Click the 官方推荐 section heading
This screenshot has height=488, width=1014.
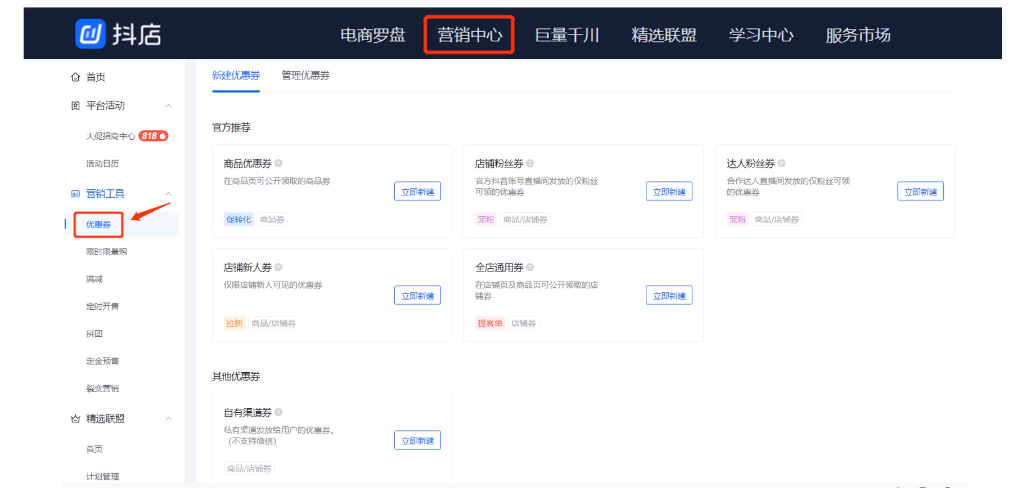coord(231,128)
